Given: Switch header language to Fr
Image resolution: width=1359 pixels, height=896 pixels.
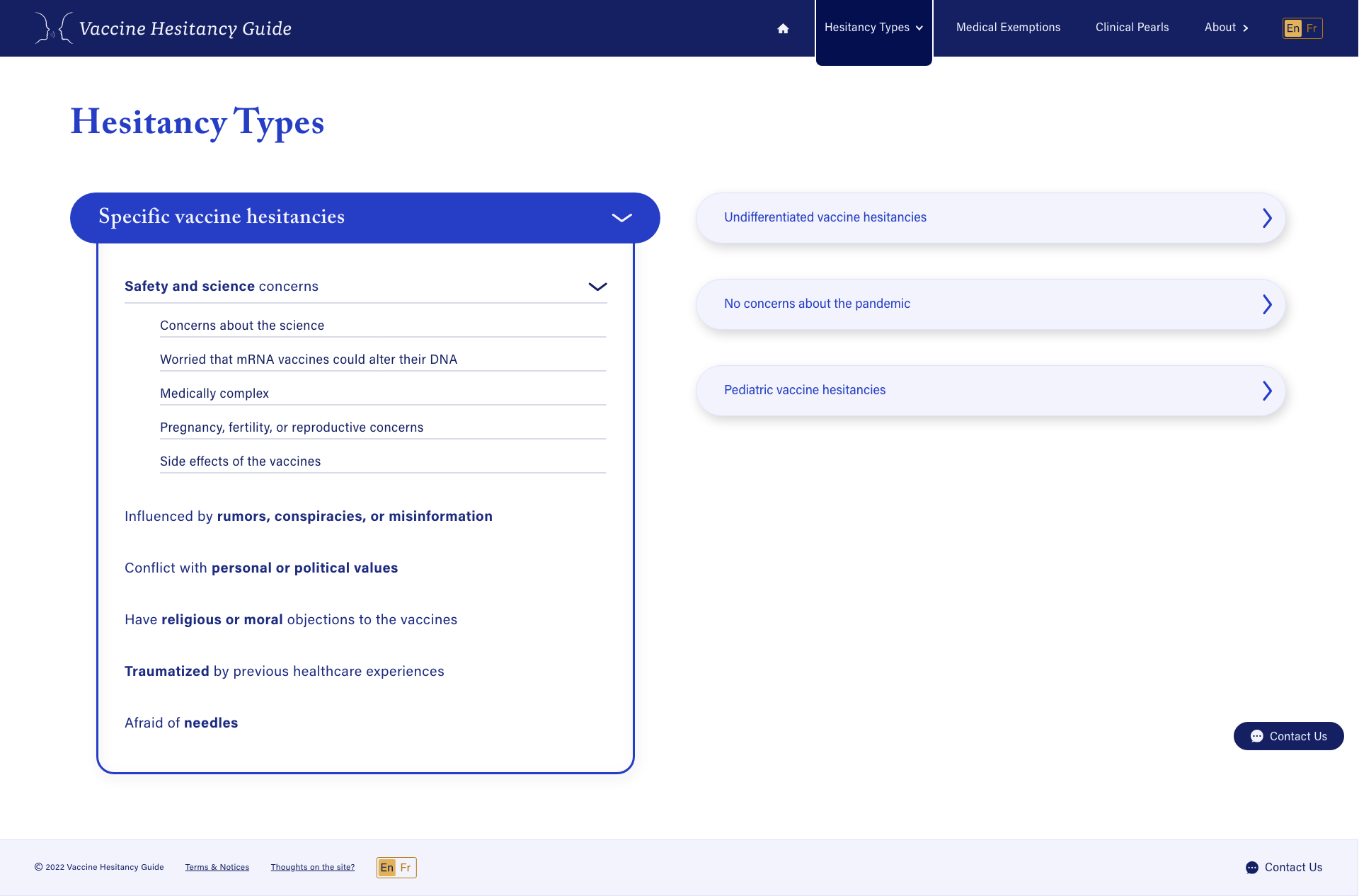Looking at the screenshot, I should tap(1312, 28).
